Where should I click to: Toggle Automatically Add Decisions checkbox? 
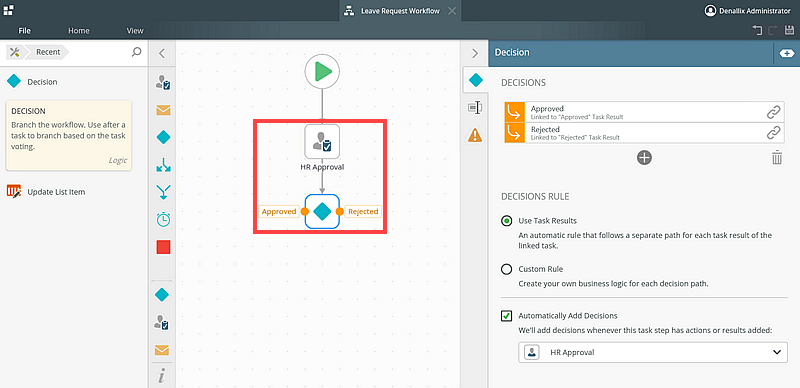[506, 316]
